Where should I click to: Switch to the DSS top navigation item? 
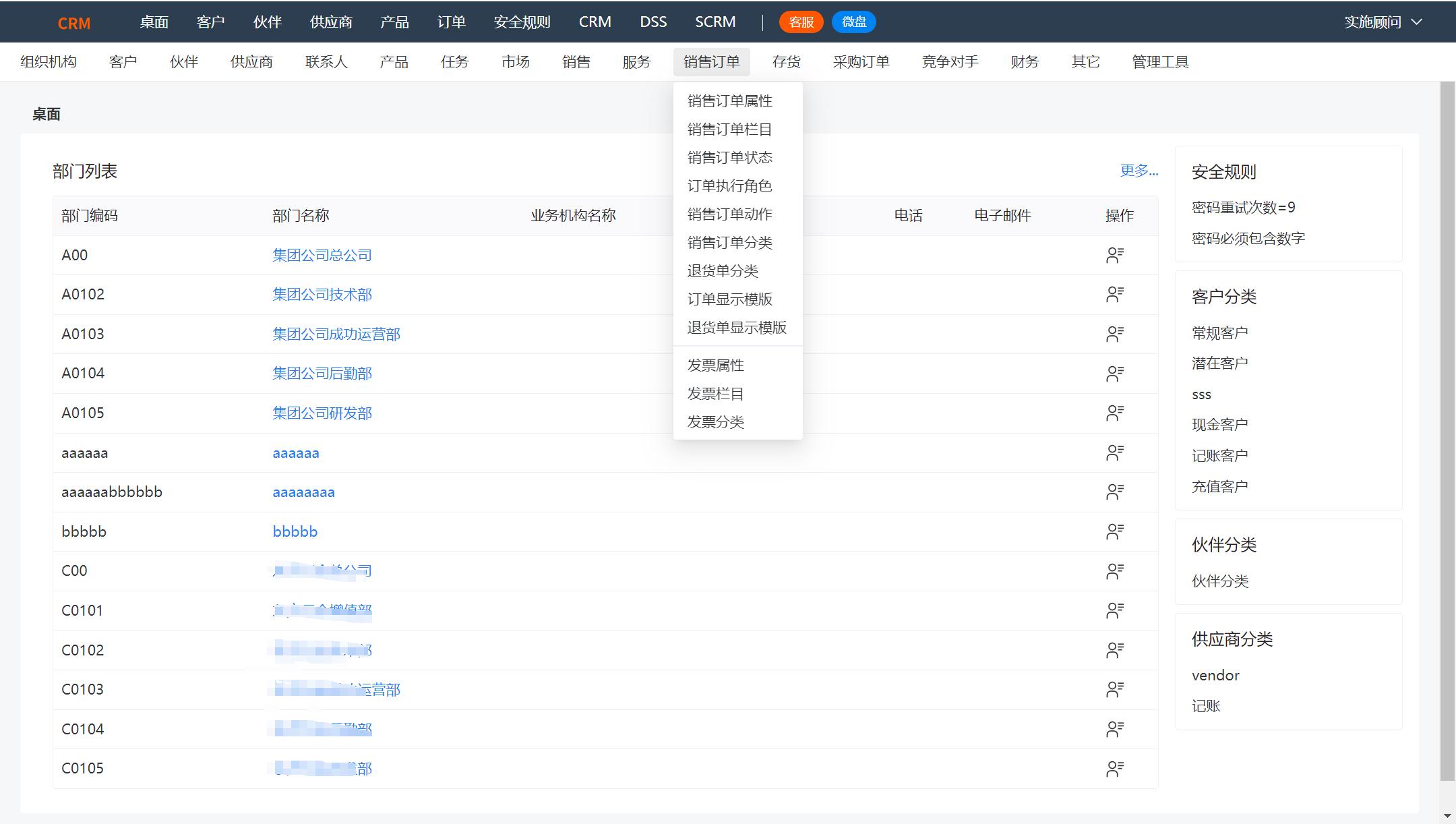653,22
